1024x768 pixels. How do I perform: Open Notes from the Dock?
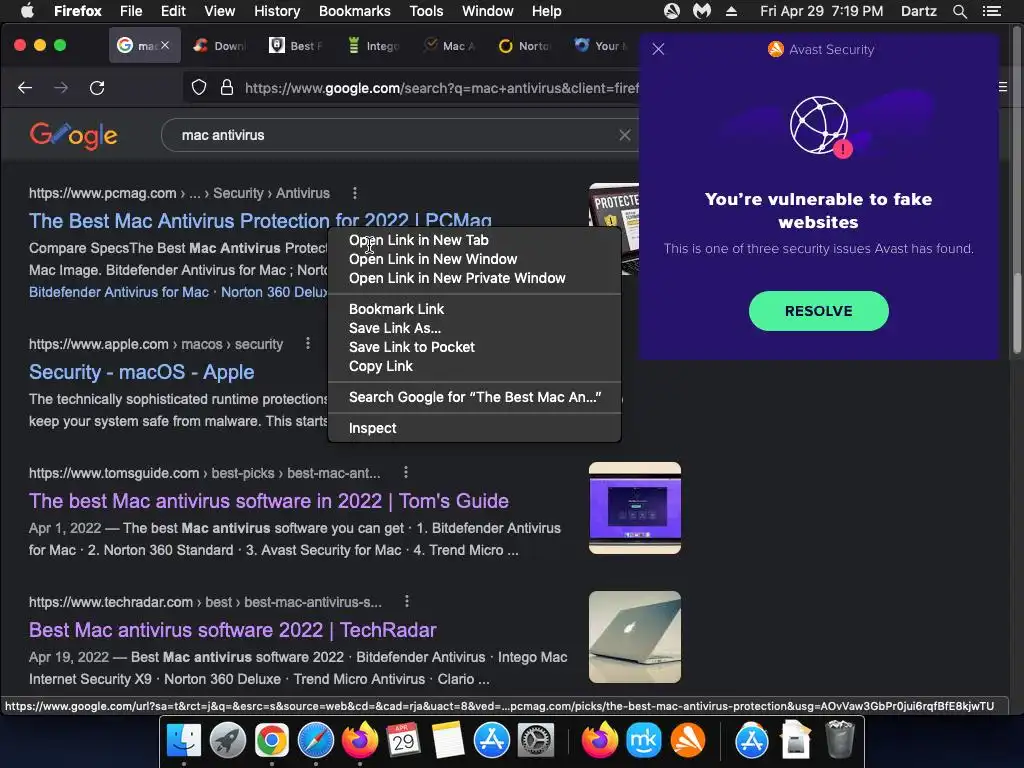tap(447, 741)
